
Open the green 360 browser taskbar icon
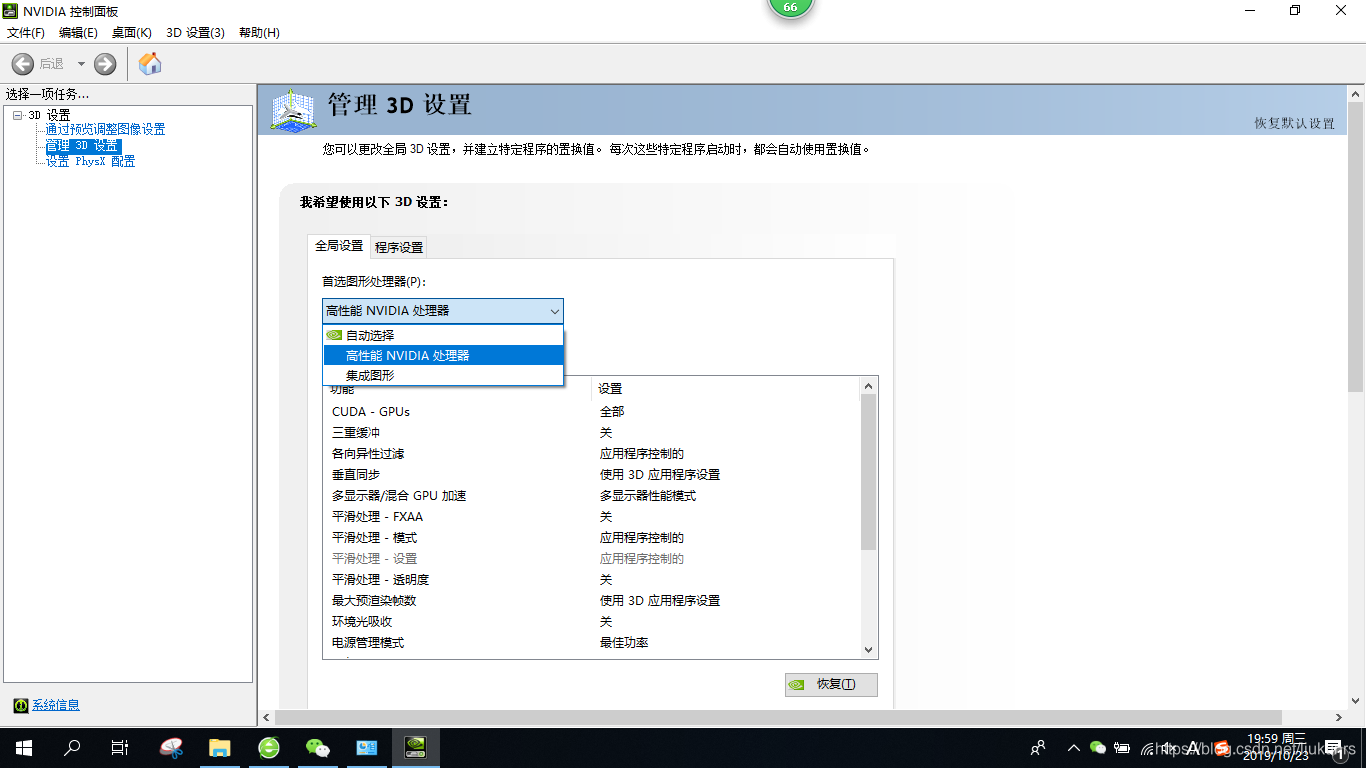click(269, 748)
